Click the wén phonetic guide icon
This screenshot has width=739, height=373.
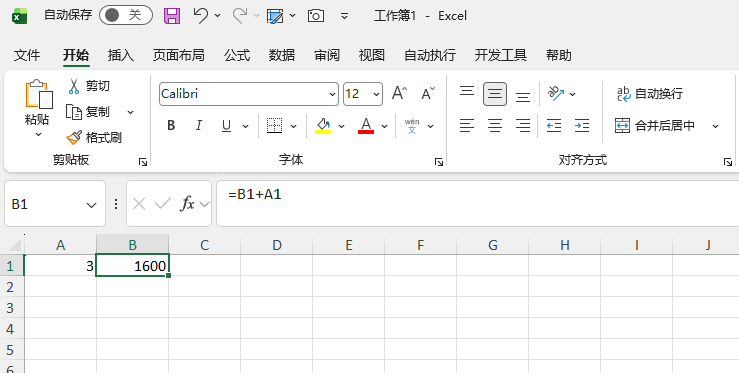[x=412, y=125]
